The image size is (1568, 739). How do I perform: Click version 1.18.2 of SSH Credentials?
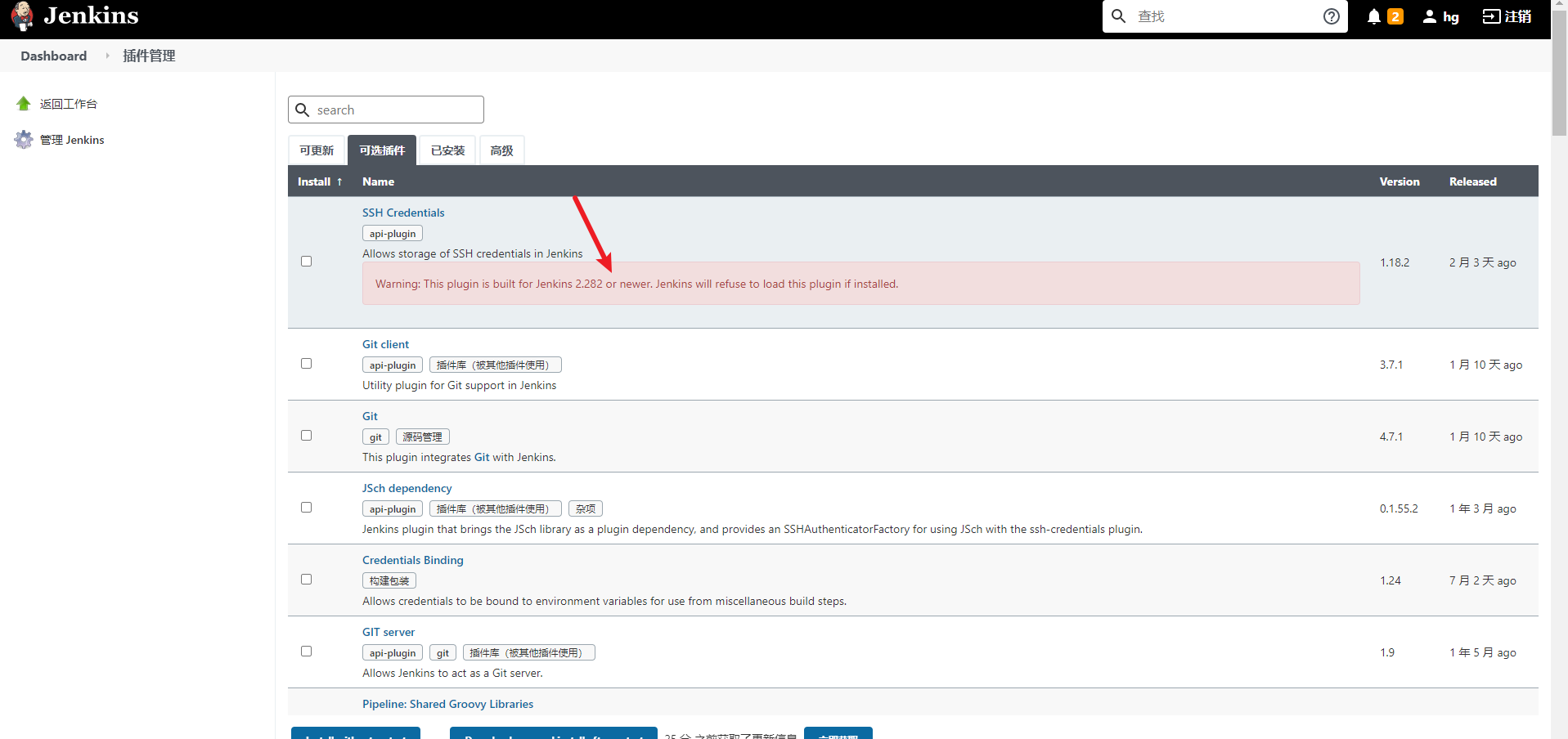(x=1395, y=262)
